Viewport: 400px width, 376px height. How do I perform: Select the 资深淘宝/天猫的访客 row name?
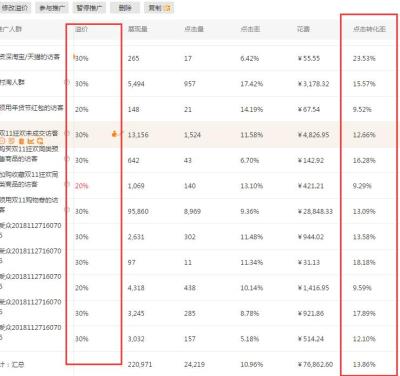pos(30,57)
